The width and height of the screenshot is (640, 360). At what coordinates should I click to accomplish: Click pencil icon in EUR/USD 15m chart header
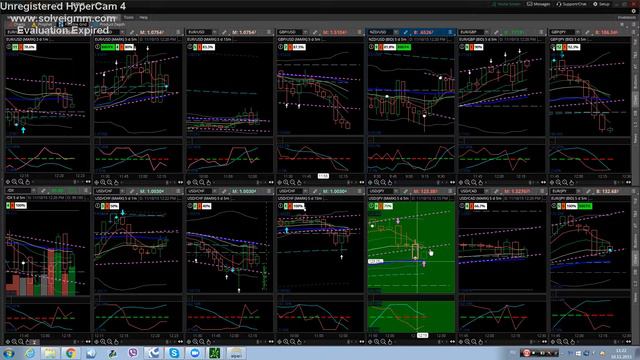224,32
